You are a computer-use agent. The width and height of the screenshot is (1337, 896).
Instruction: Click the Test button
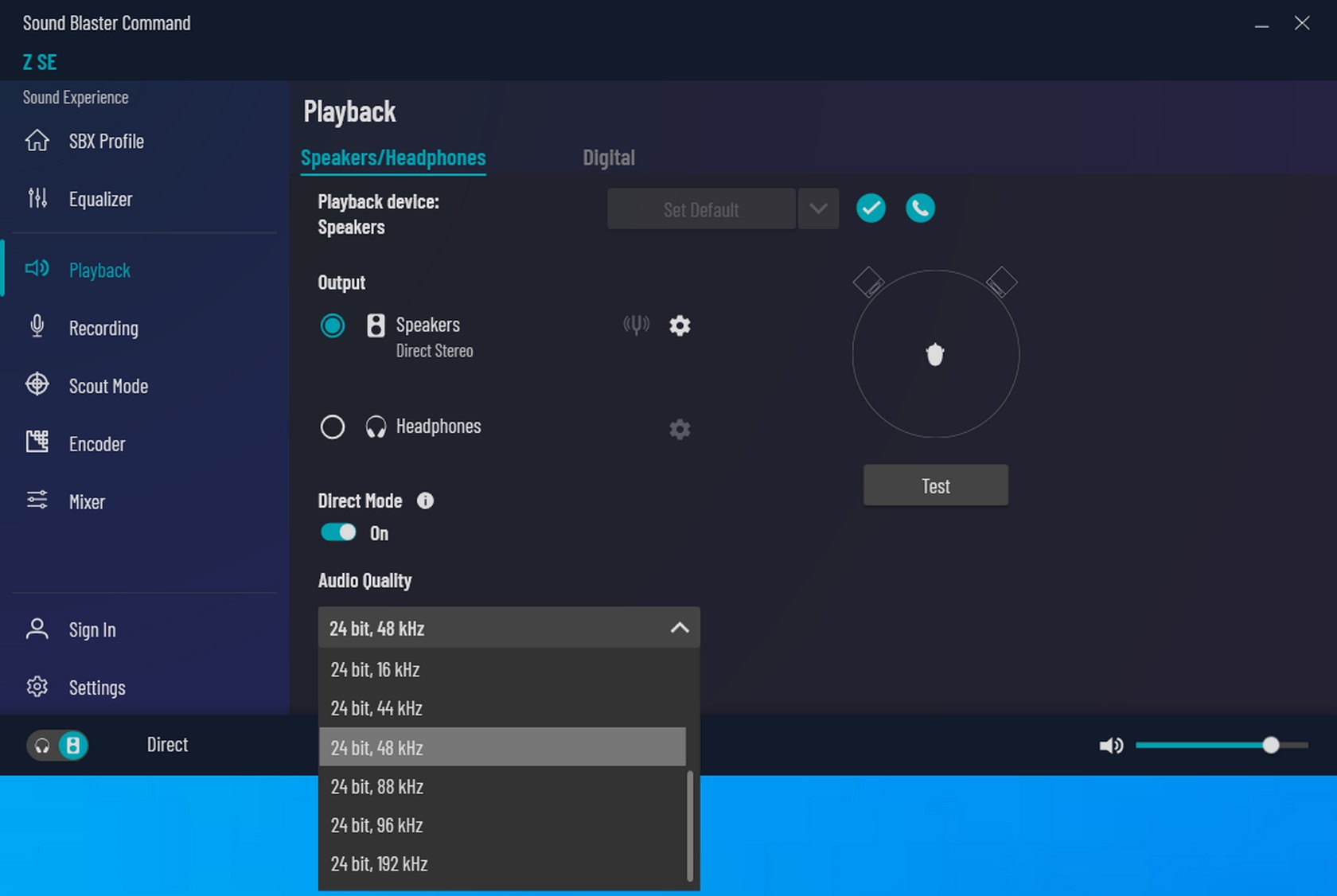pos(936,485)
